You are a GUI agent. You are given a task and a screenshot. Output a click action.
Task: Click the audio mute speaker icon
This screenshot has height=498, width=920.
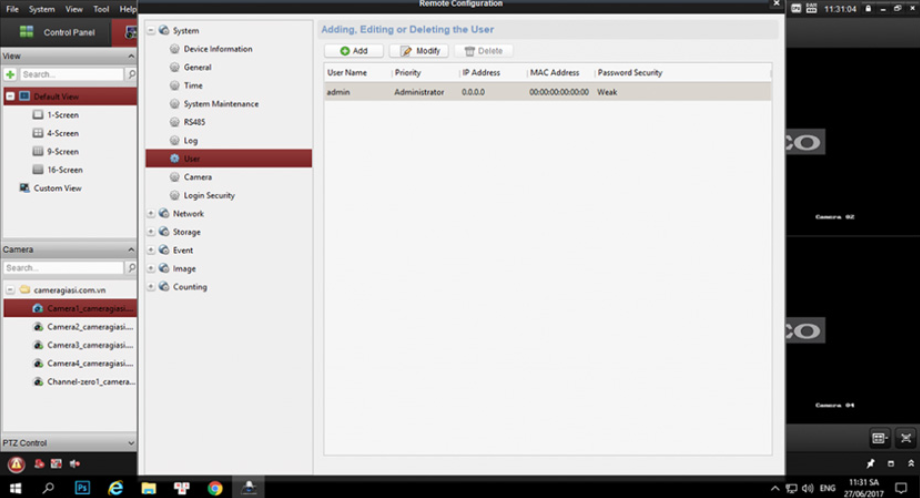point(75,464)
